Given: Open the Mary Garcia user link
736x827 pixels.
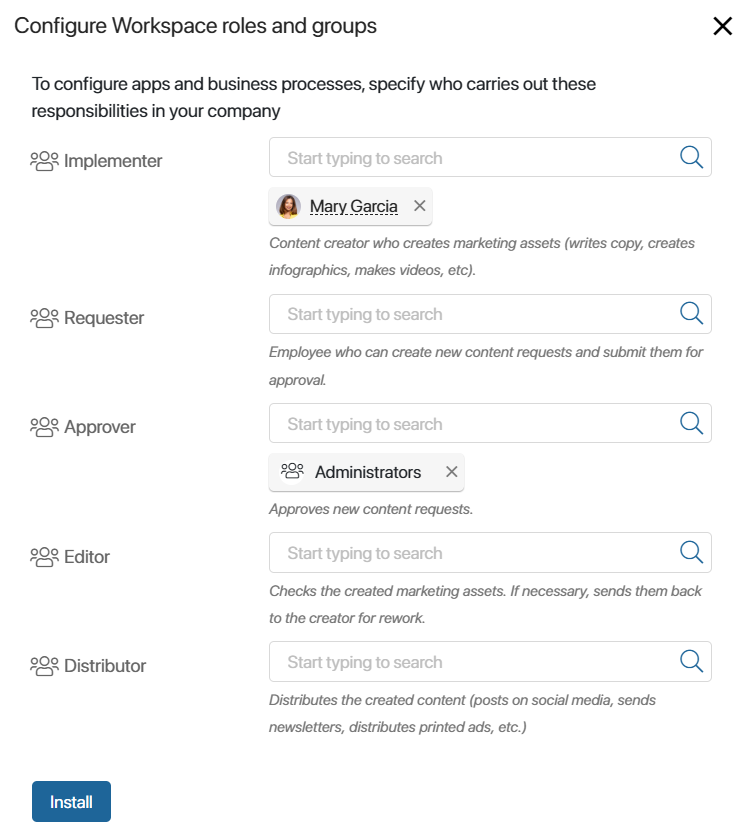Looking at the screenshot, I should (353, 206).
